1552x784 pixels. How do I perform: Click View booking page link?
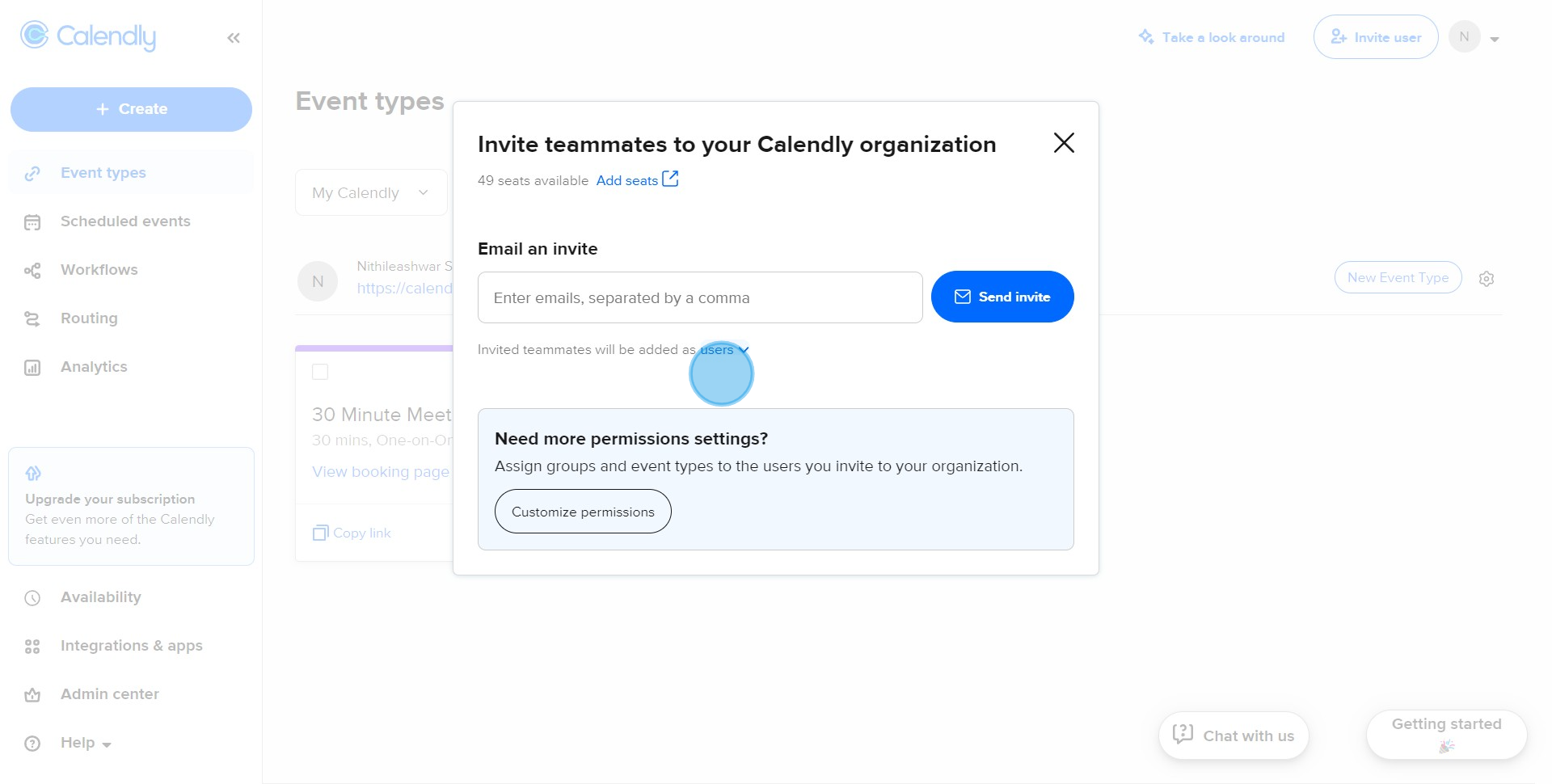click(381, 472)
